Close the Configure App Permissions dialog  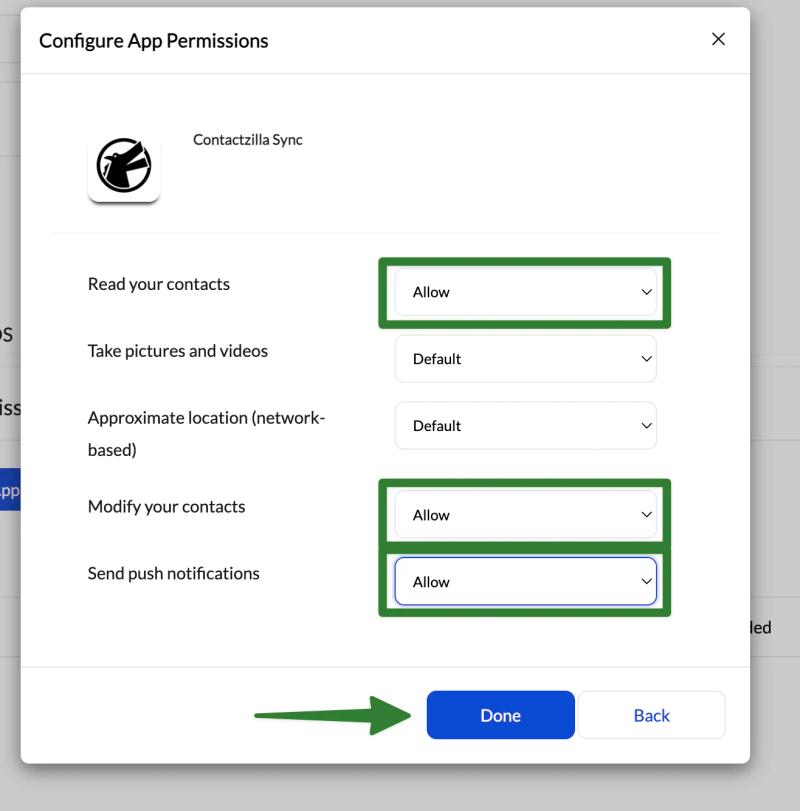[x=718, y=39]
